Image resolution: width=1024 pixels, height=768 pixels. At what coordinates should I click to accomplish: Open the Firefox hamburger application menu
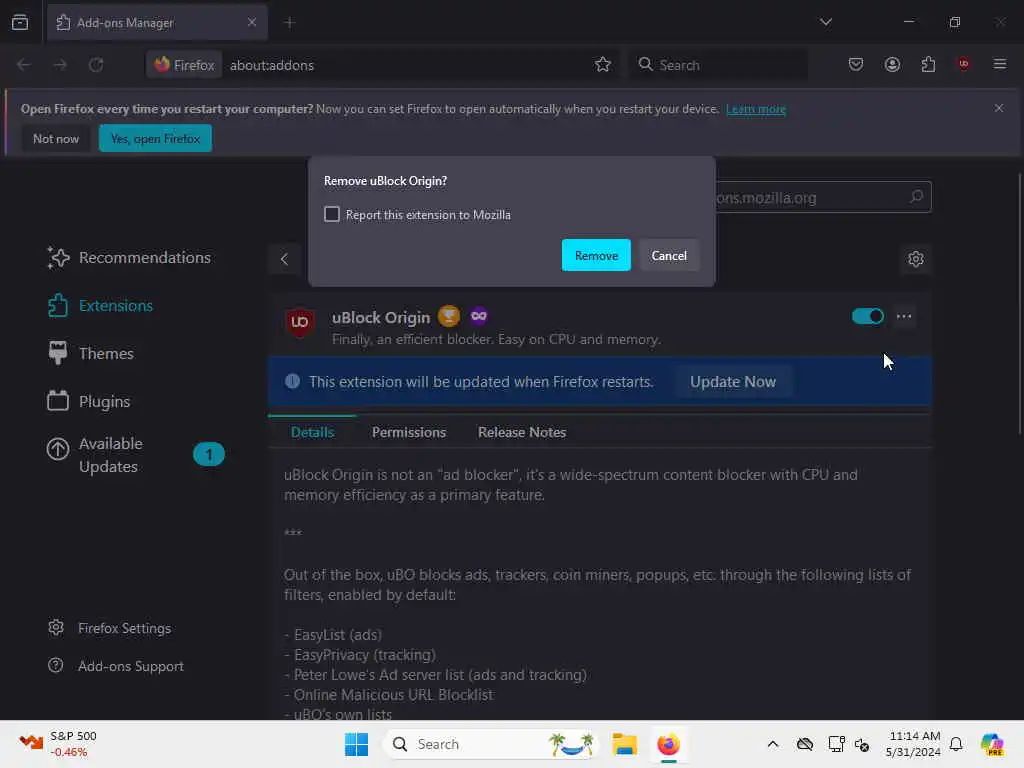tap(999, 64)
